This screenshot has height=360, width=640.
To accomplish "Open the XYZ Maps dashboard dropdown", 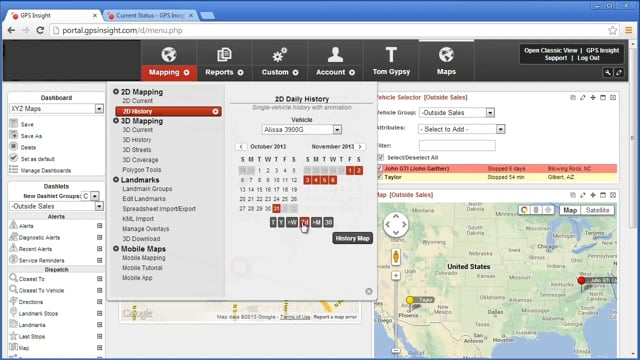I will coord(56,109).
